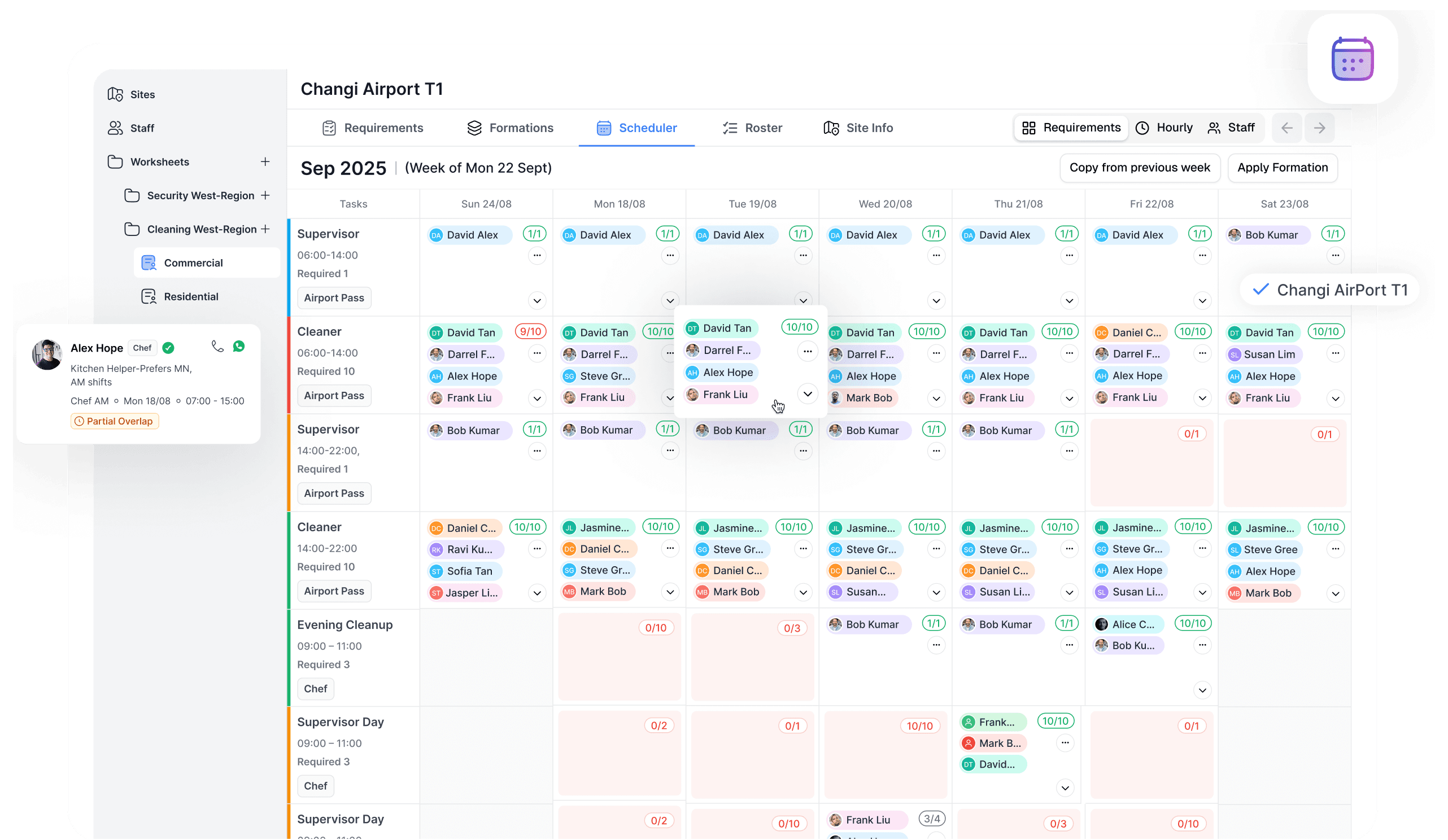Viewport: 1448px width, 840px height.
Task: Expand Evening Cleanup Fri 22/08 cell
Action: point(1202,690)
